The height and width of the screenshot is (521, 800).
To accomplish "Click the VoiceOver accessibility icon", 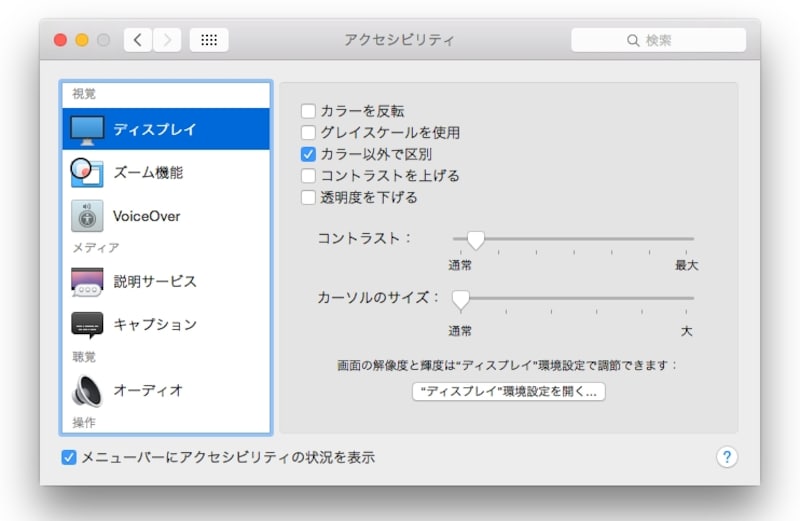I will coord(87,216).
